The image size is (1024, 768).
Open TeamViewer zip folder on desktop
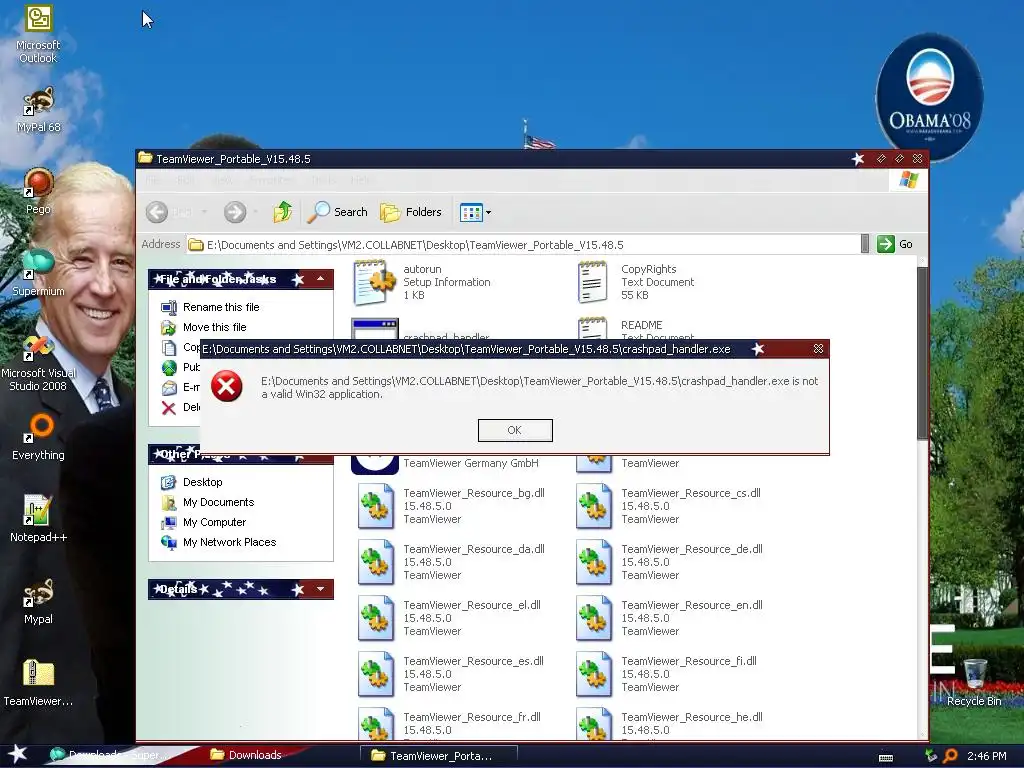38,683
